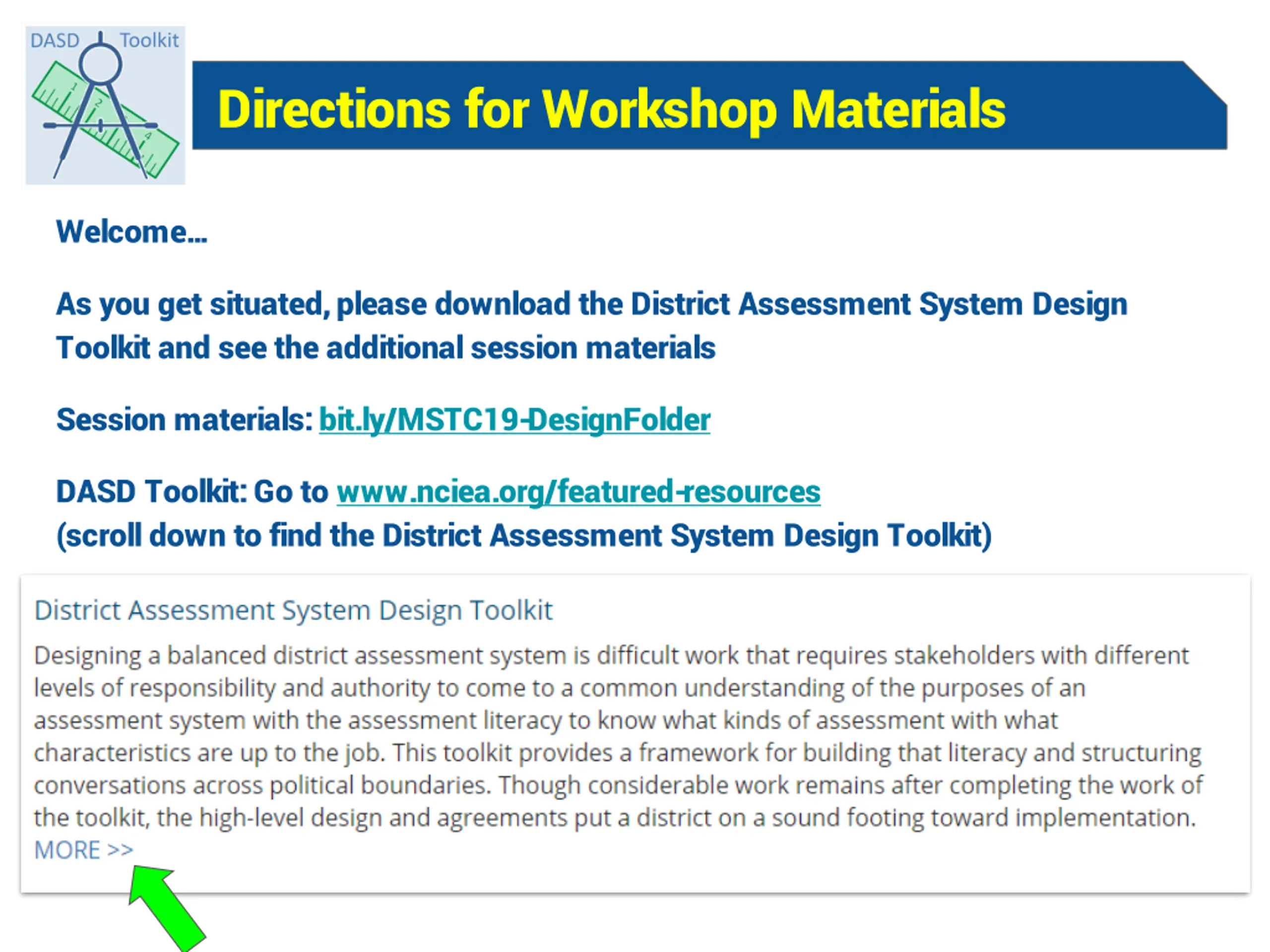This screenshot has width=1270, height=952.
Task: Click the DASD Toolkit logo image
Action: [105, 105]
